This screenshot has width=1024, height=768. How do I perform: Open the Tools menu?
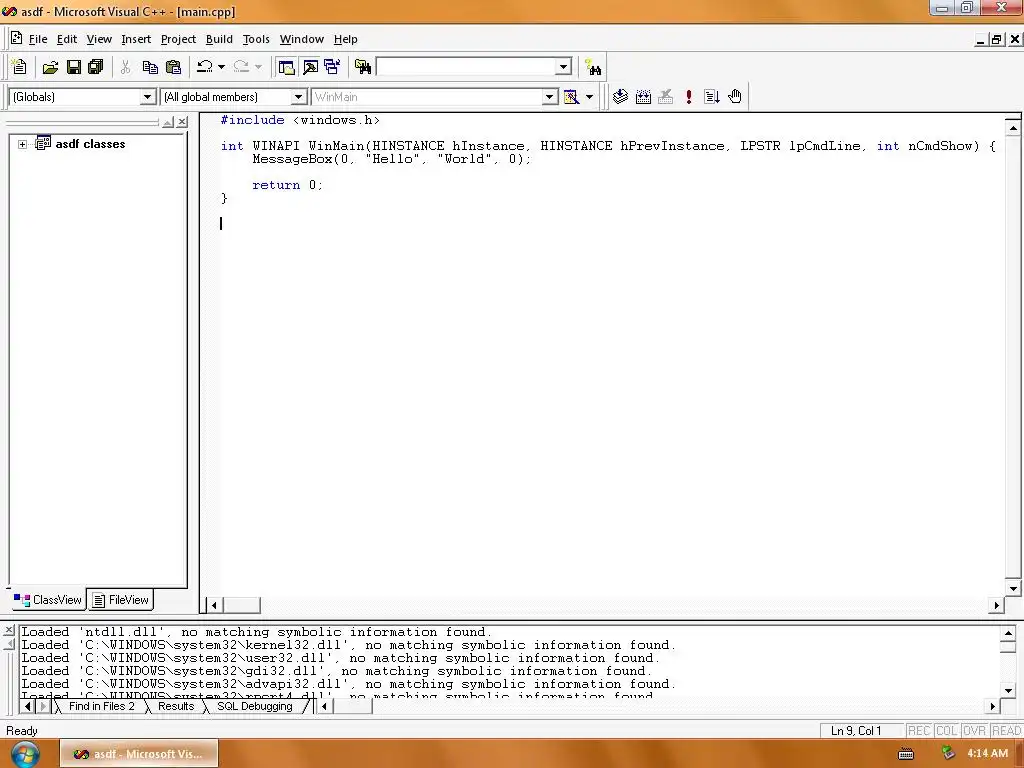tap(256, 39)
